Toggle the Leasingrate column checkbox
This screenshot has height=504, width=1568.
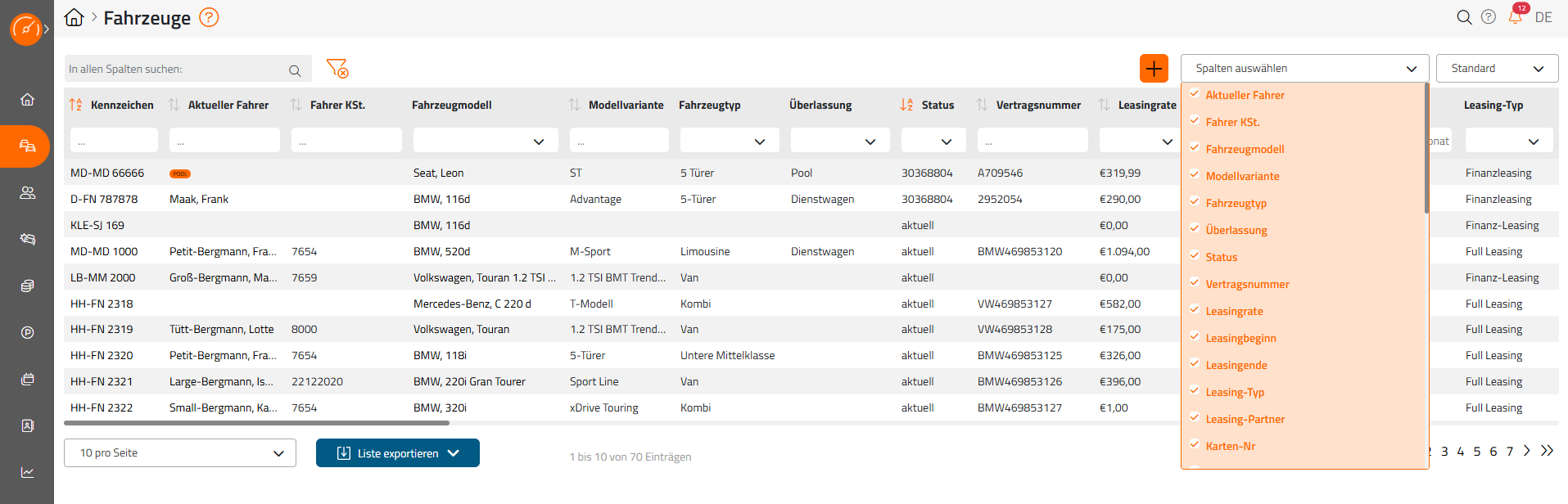tap(1195, 311)
